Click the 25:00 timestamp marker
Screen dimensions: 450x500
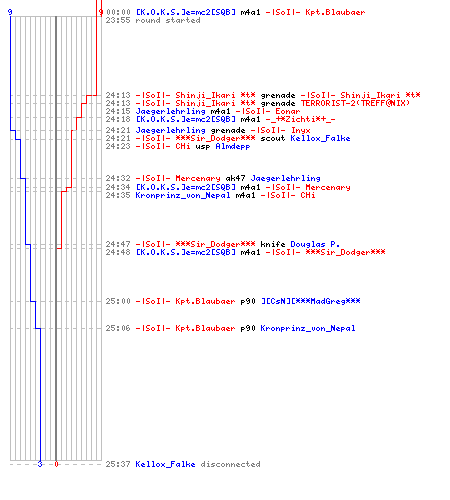pyautogui.click(x=118, y=301)
